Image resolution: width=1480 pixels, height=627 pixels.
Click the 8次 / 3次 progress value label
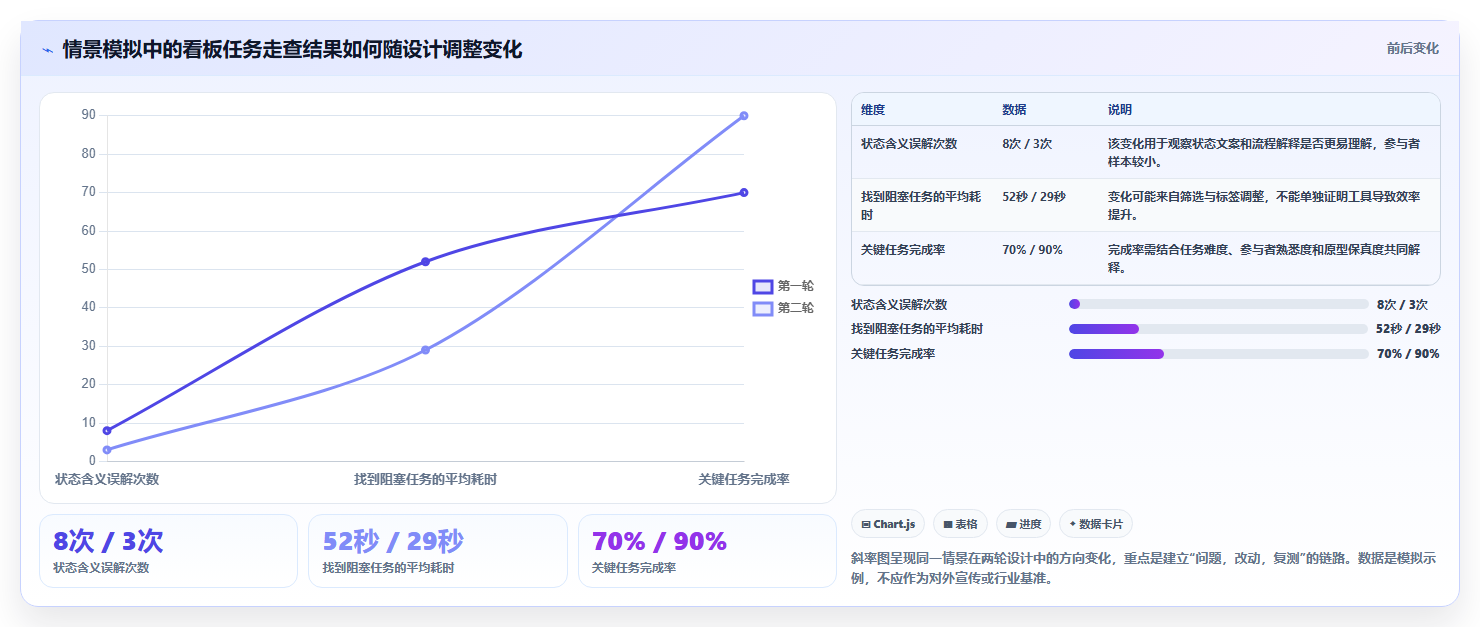(x=1402, y=305)
